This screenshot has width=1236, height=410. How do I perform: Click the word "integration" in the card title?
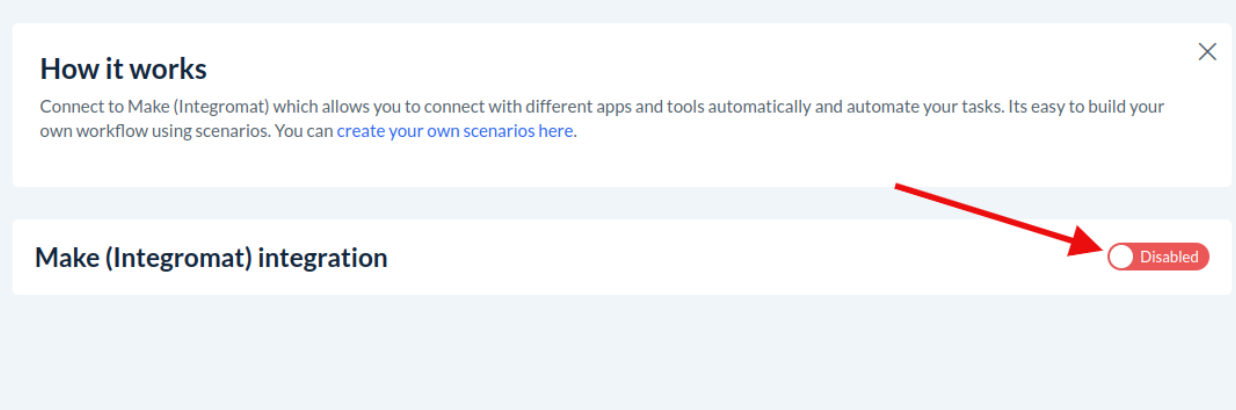[322, 258]
